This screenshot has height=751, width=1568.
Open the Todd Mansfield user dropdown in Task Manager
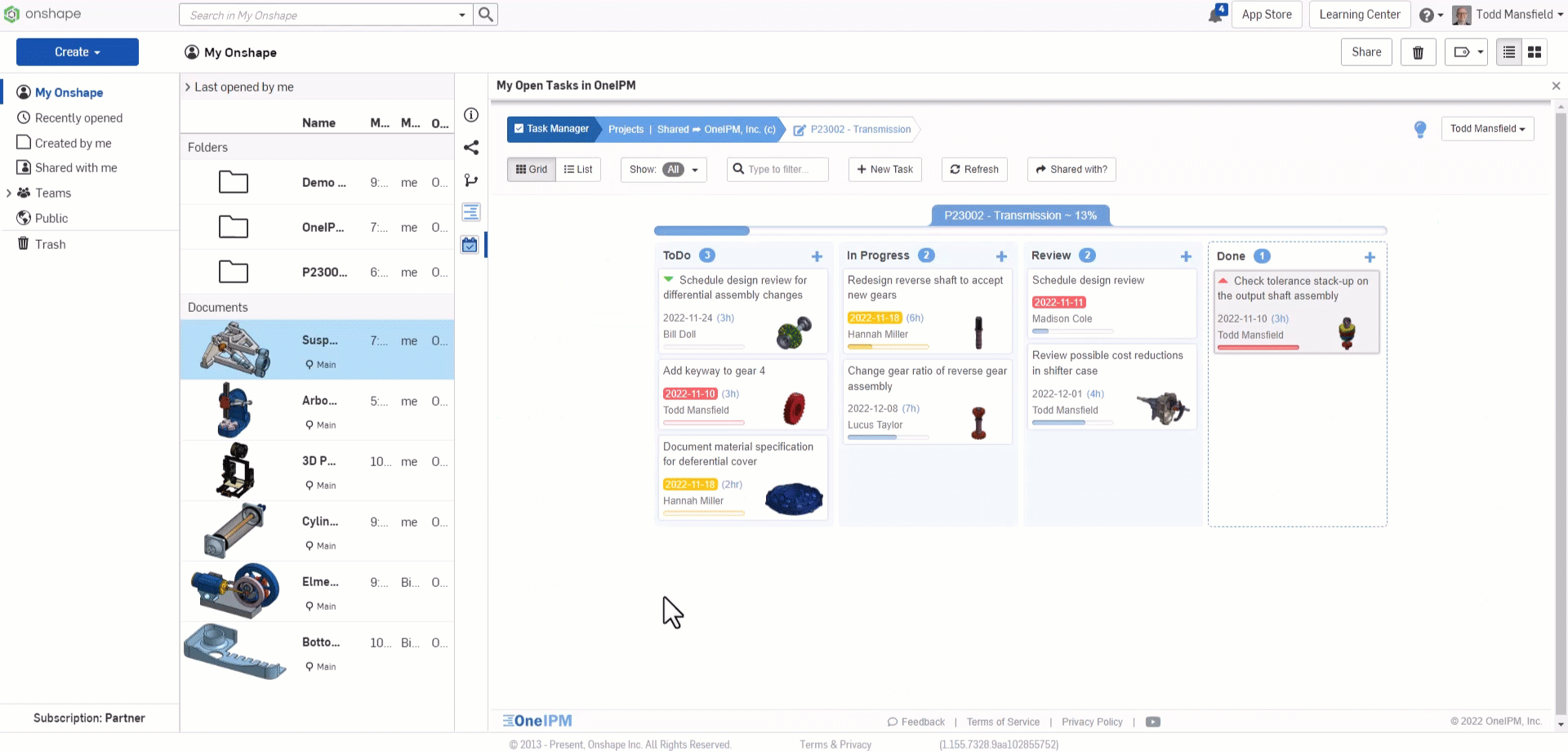click(1487, 129)
